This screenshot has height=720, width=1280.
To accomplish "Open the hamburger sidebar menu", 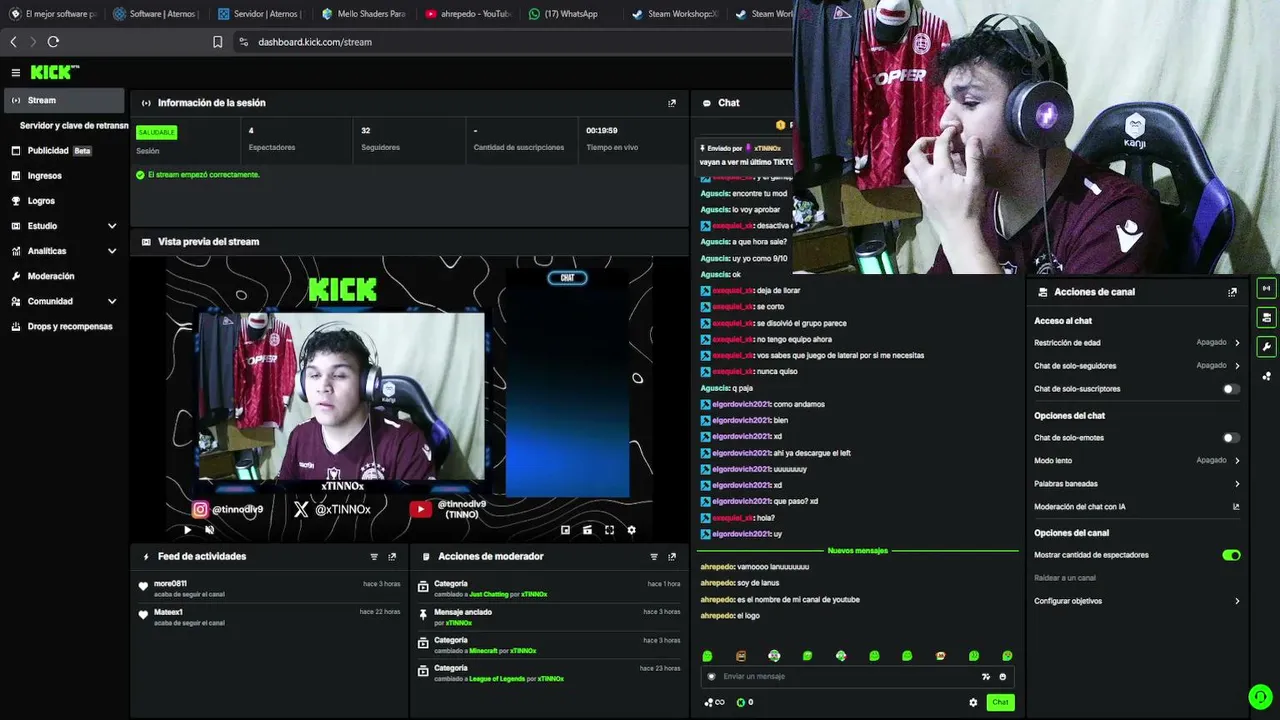I will (x=16, y=72).
